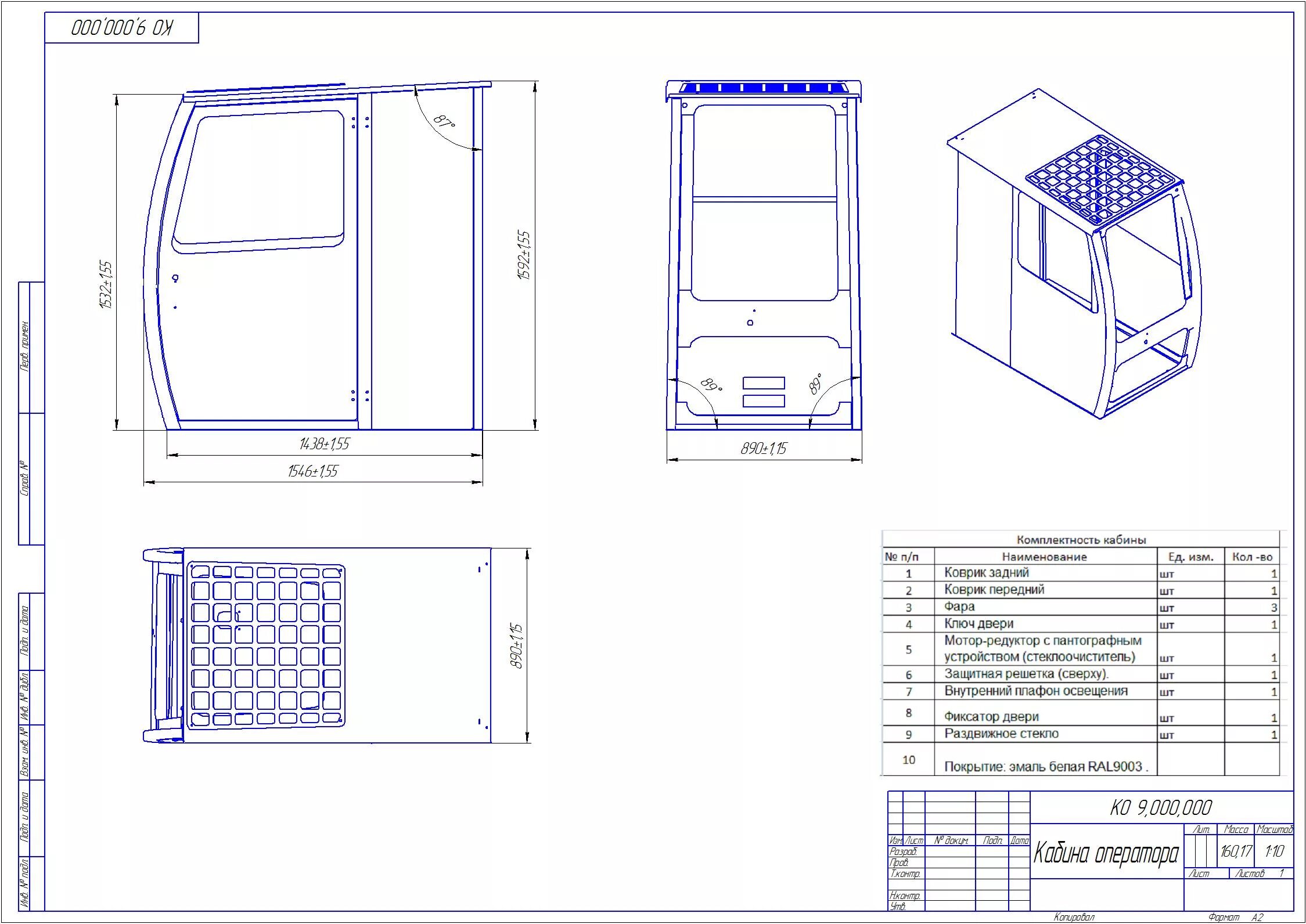Viewport: 1306px width, 924px height.
Task: Select the 'Коврик задний' table row
Action: click(x=986, y=573)
